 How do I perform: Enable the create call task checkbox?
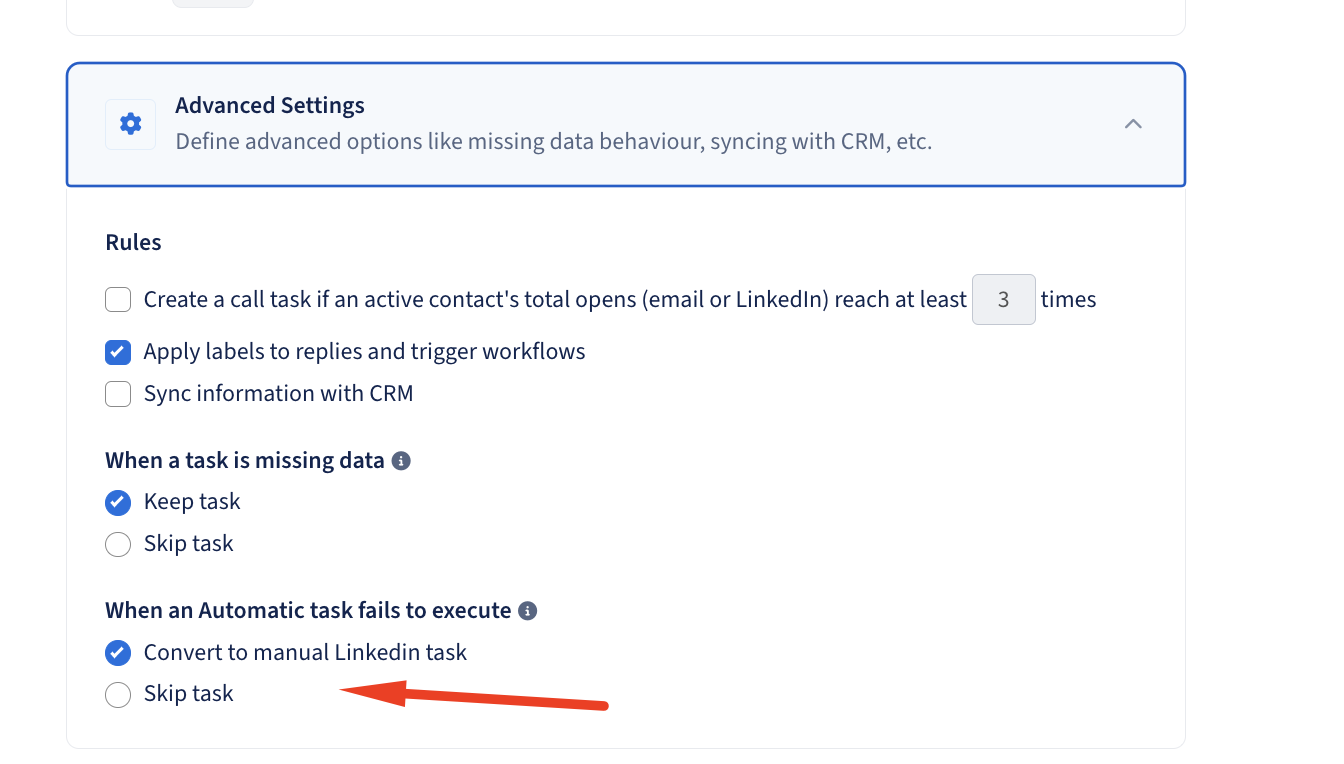point(118,299)
